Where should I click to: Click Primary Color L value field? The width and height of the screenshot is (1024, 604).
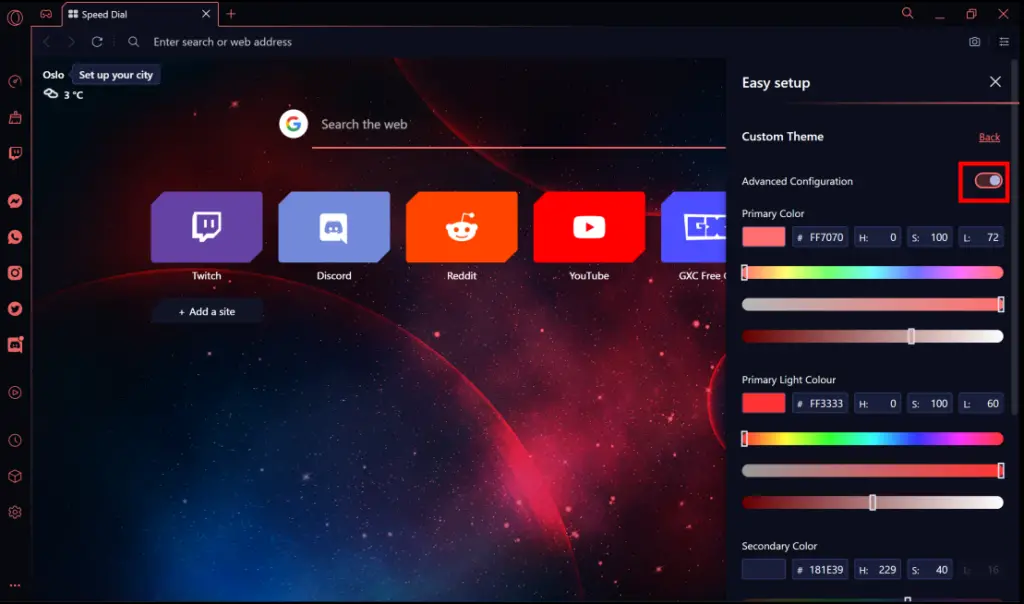click(x=981, y=237)
